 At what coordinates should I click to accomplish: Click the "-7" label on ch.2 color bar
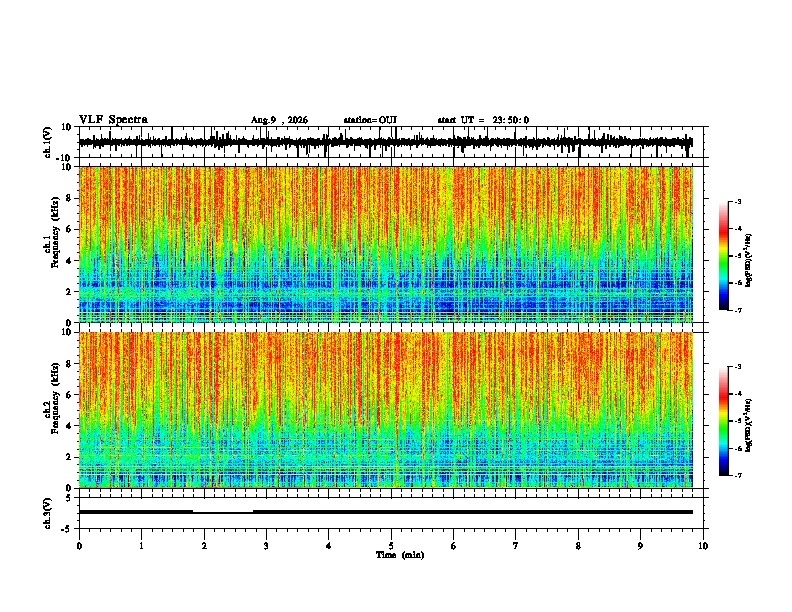pyautogui.click(x=738, y=476)
